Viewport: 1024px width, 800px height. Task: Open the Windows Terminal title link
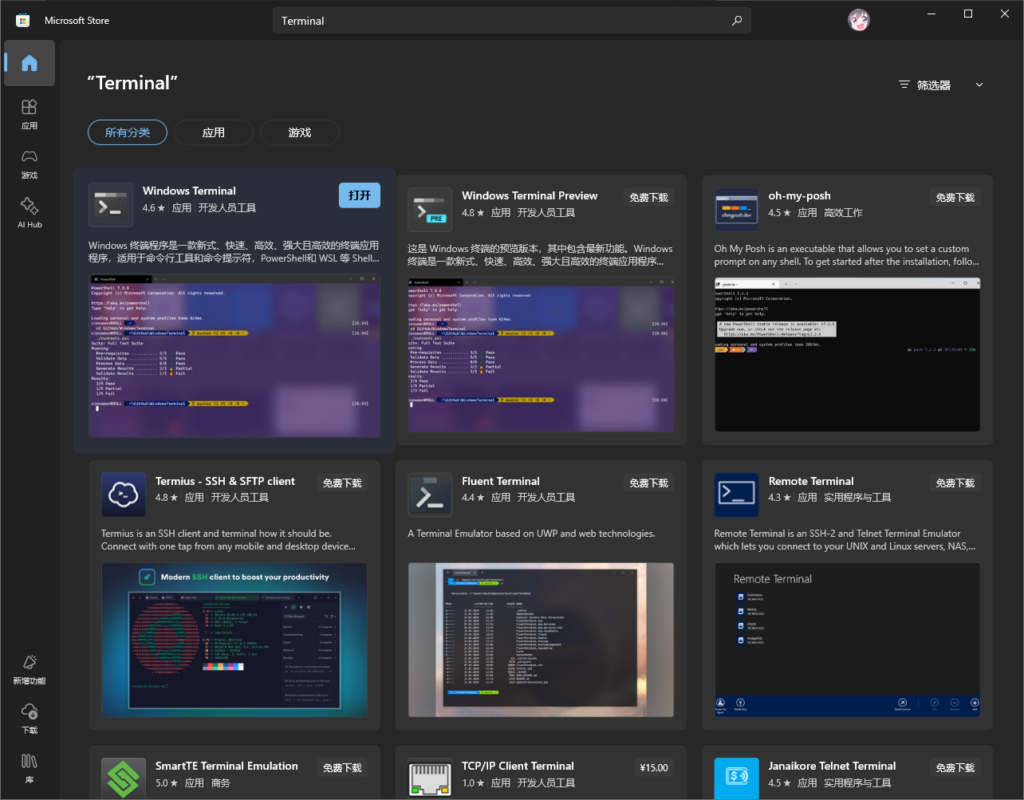pos(189,191)
